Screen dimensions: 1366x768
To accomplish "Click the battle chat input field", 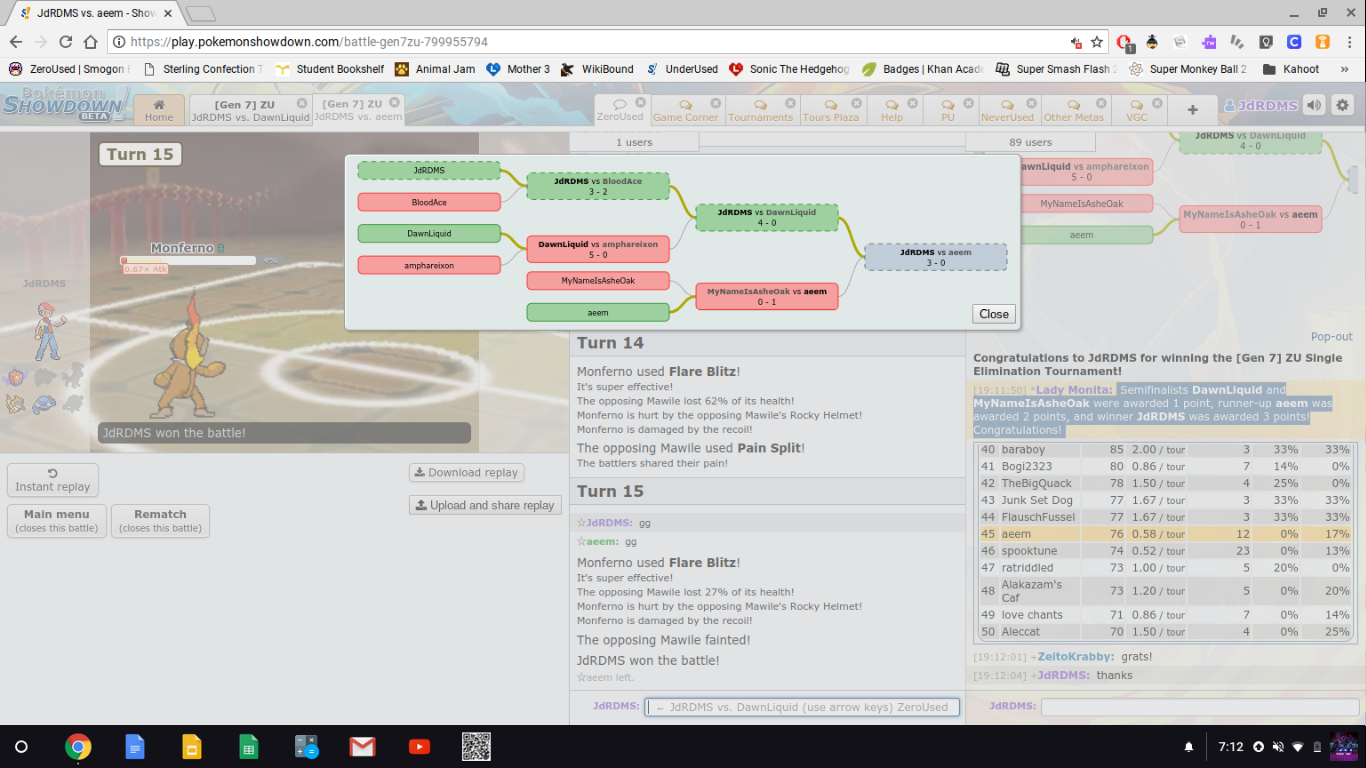I will coord(802,707).
